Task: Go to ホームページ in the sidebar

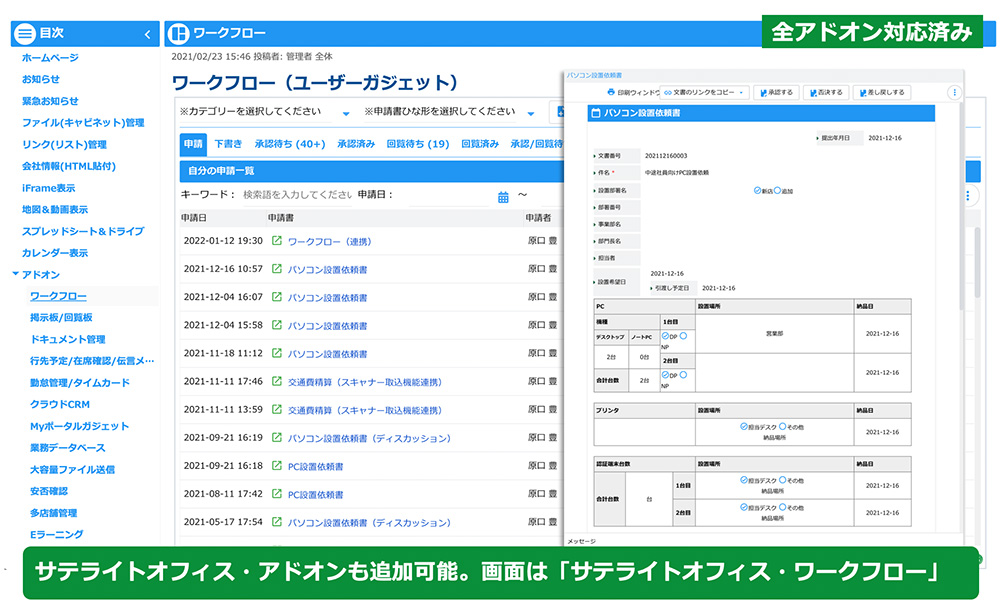Action: (x=50, y=57)
